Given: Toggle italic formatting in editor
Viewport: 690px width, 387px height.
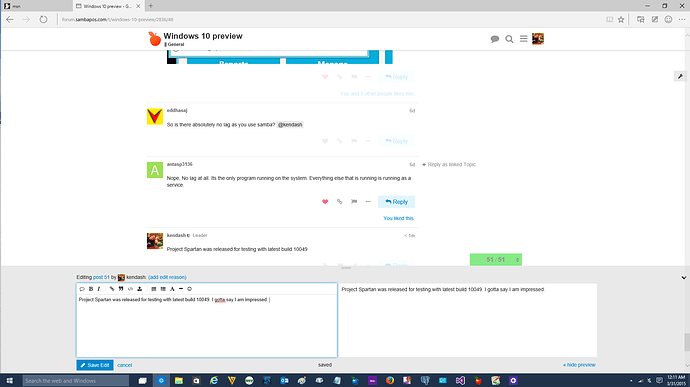Looking at the screenshot, I should [x=99, y=289].
